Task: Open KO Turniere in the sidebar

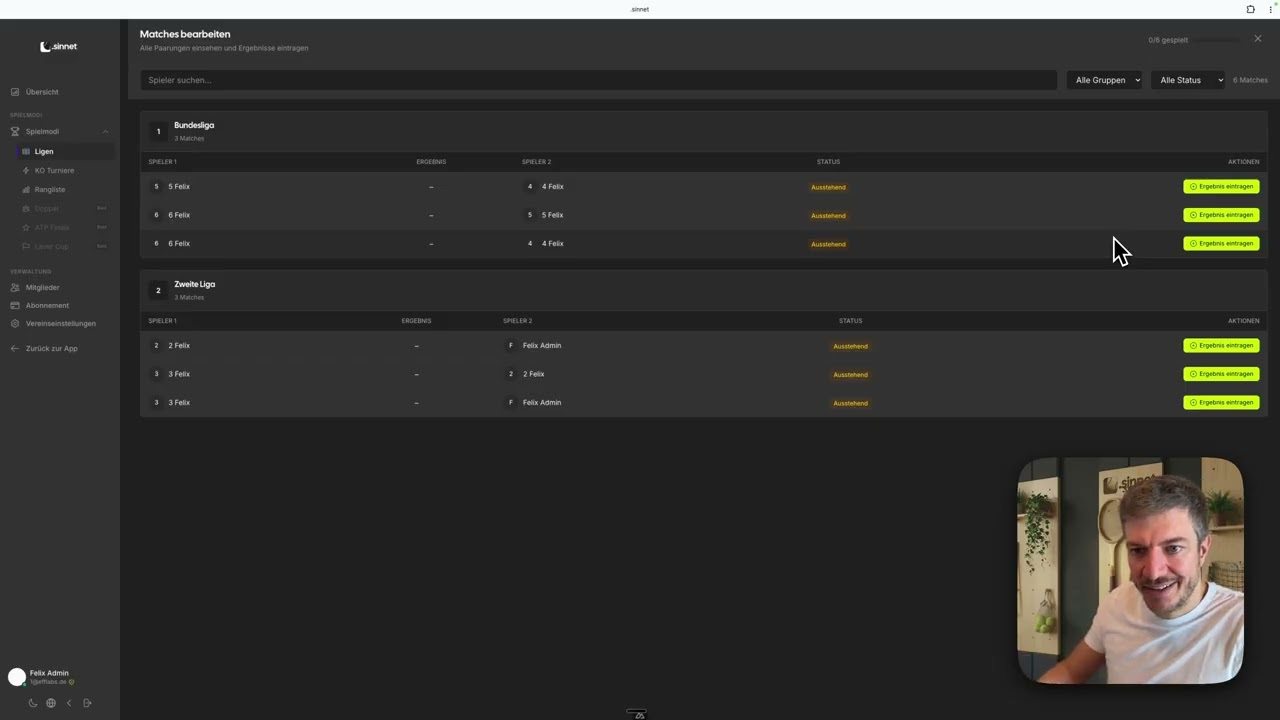Action: pos(54,170)
